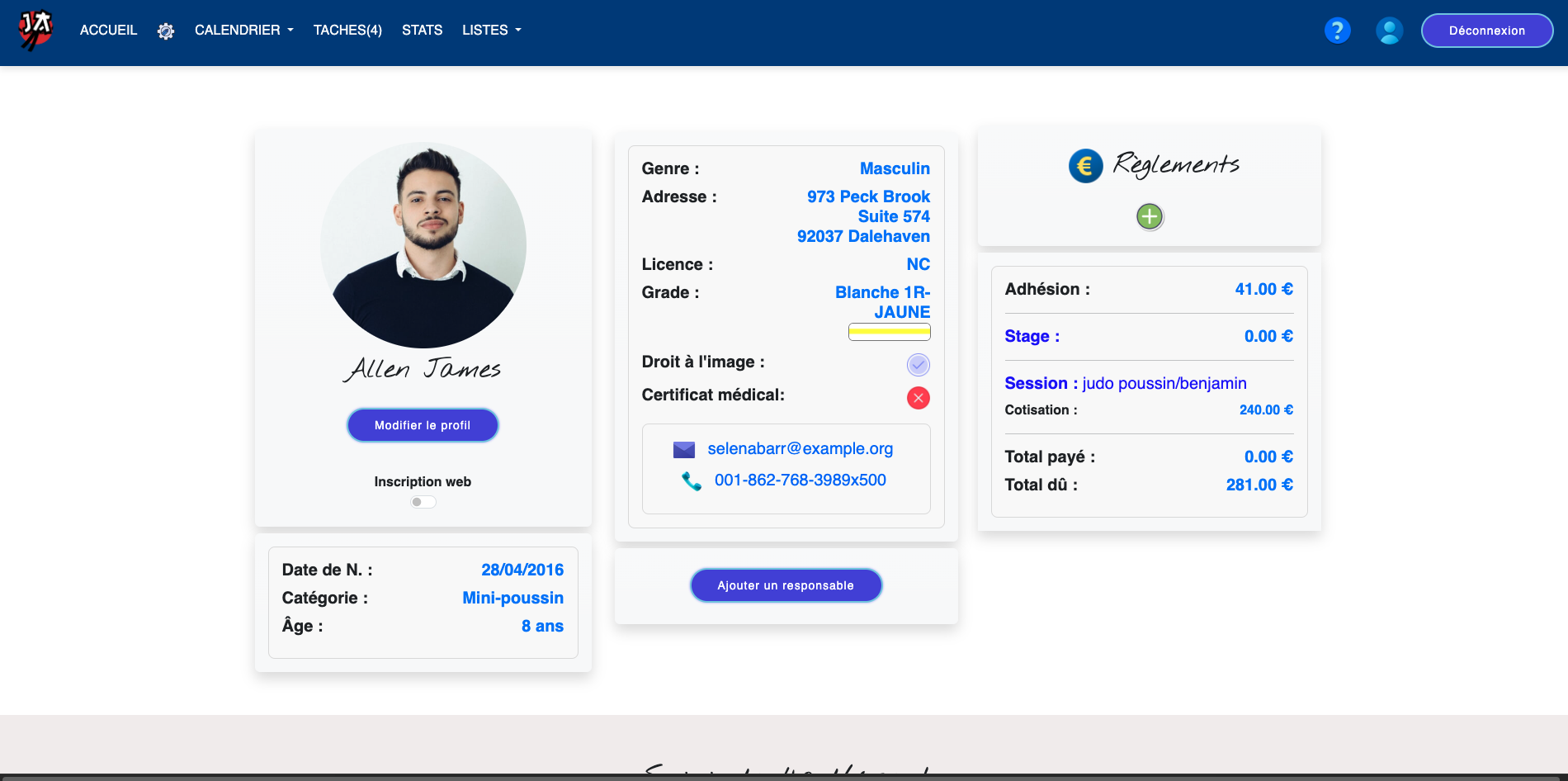Click Allen James profile photo
Image resolution: width=1568 pixels, height=781 pixels.
pyautogui.click(x=423, y=245)
